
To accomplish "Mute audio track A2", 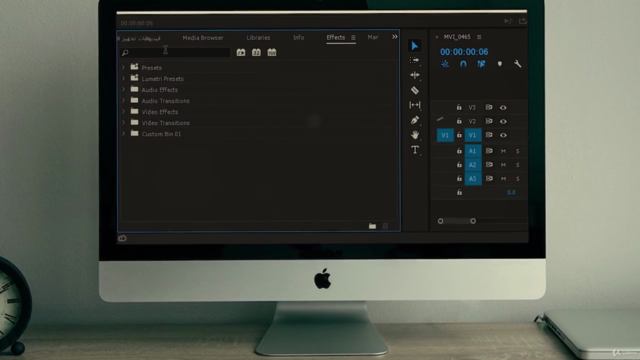I will [x=503, y=165].
